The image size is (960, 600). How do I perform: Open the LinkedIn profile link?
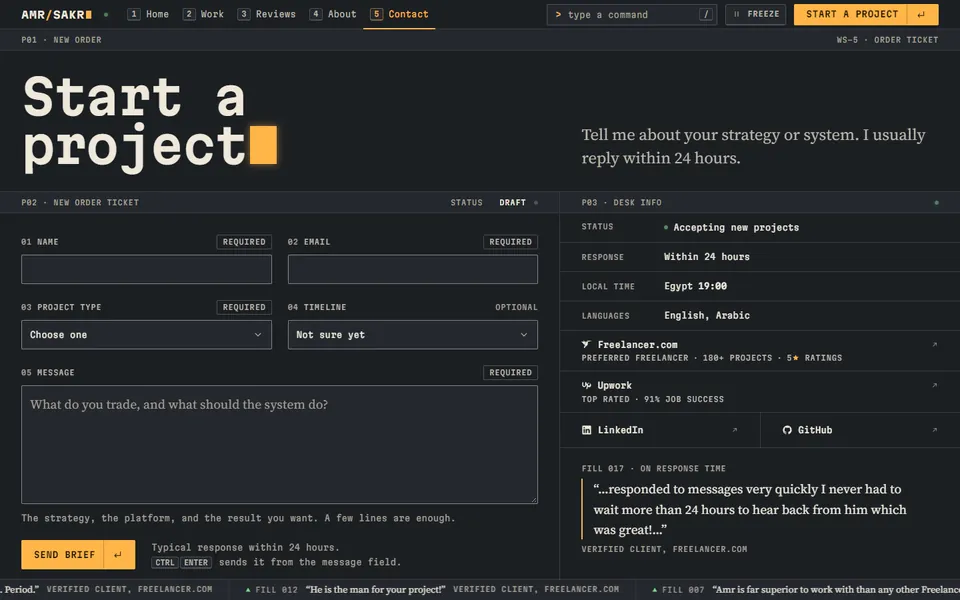[660, 430]
